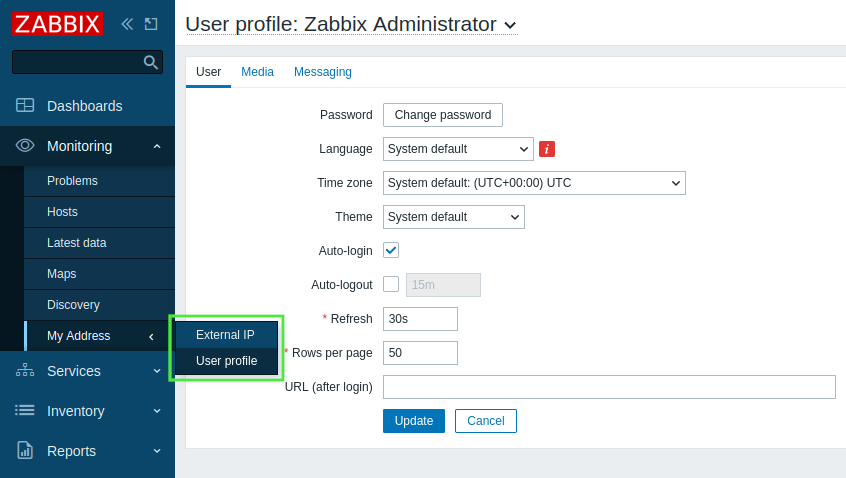Image resolution: width=846 pixels, height=478 pixels.
Task: Click the Auto-logout 15m field
Action: (444, 285)
